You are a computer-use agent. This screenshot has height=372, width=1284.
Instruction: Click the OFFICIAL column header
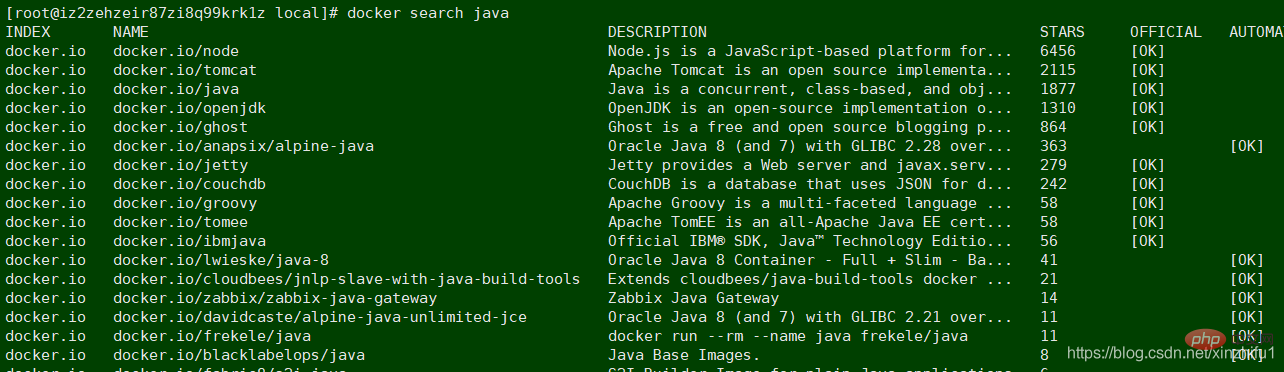(x=1166, y=32)
